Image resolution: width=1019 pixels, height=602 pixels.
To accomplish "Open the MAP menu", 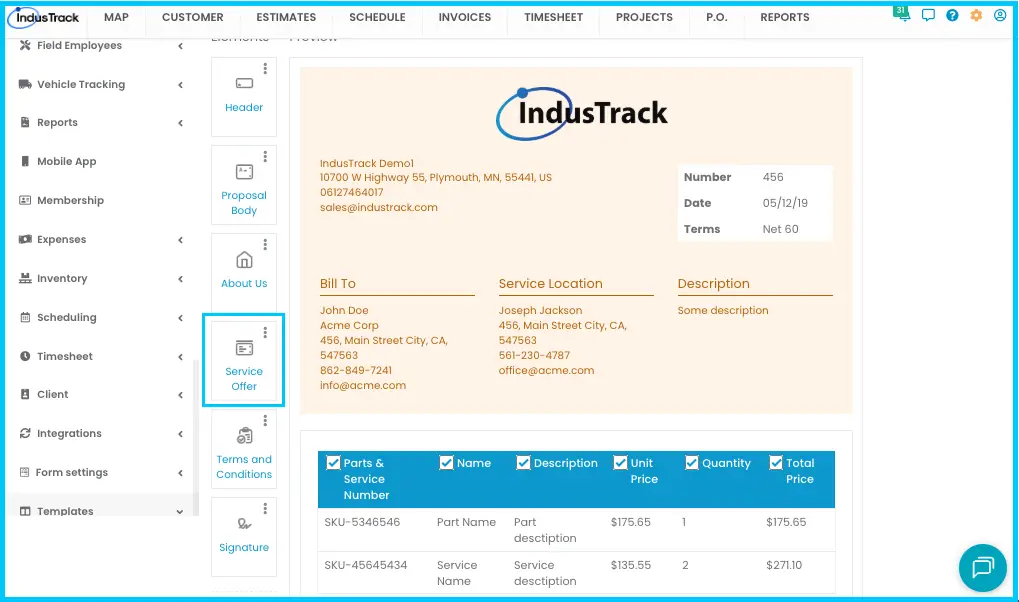I will (116, 18).
